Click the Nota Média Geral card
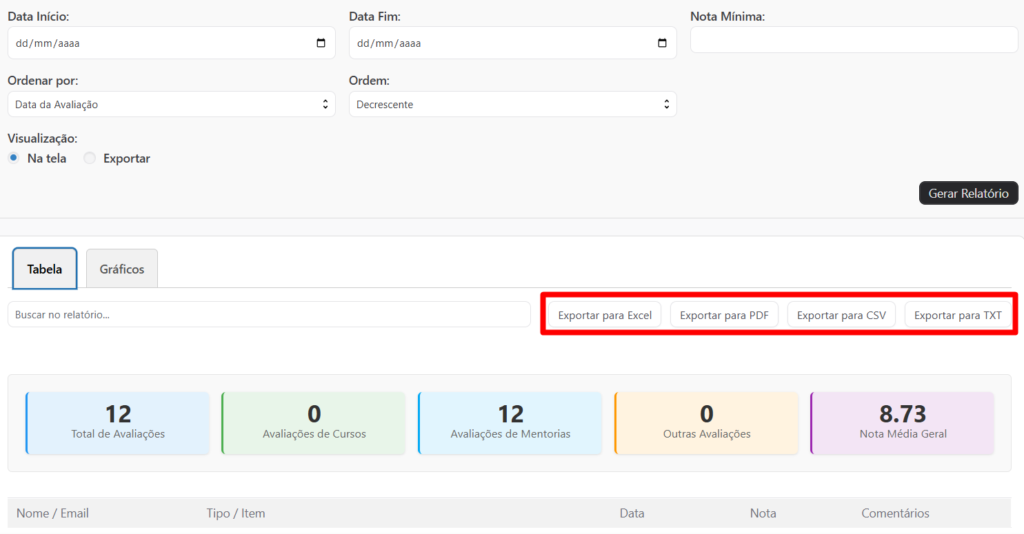 click(x=902, y=423)
